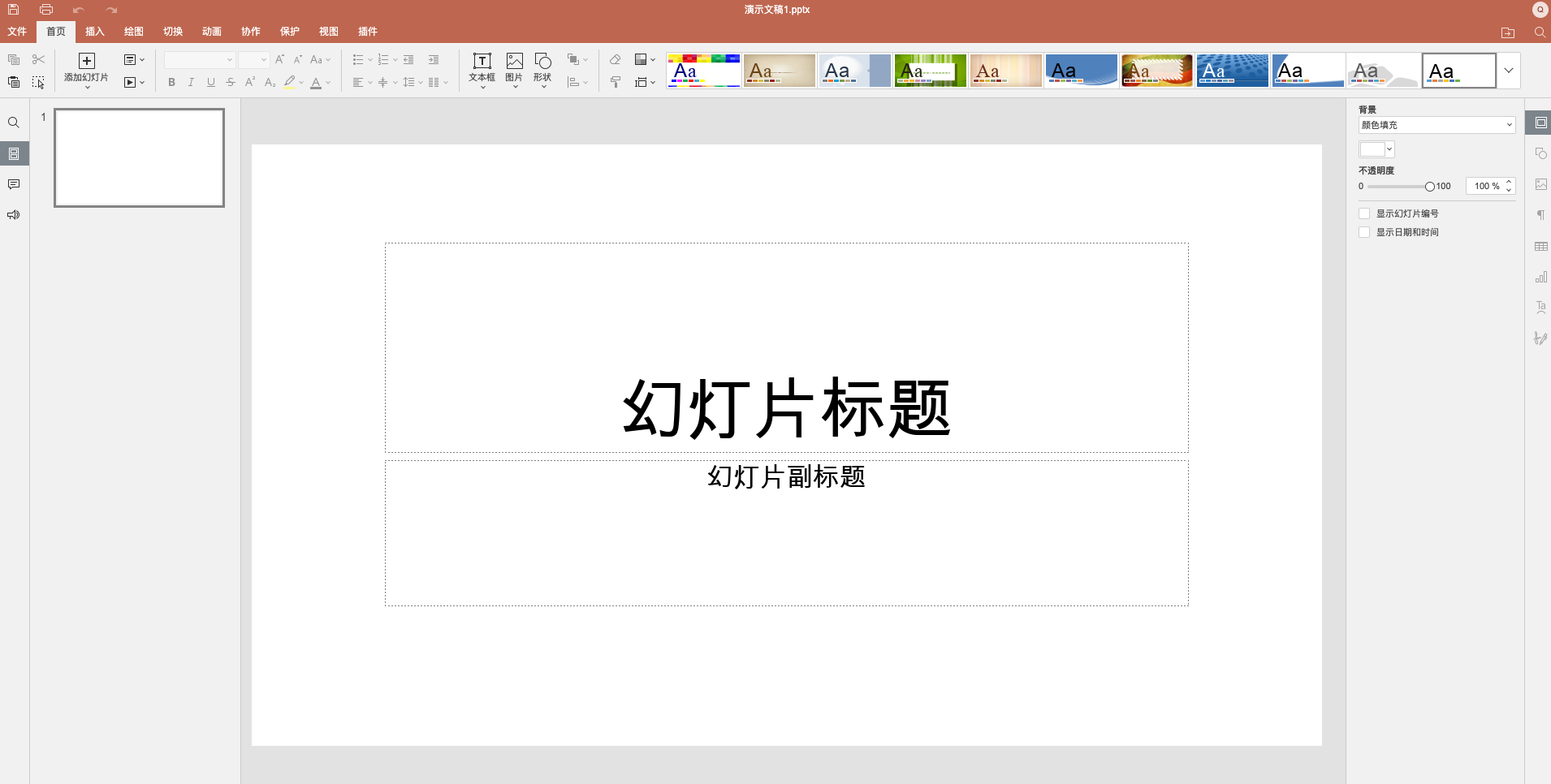Undo the last action
1551x784 pixels.
click(78, 10)
